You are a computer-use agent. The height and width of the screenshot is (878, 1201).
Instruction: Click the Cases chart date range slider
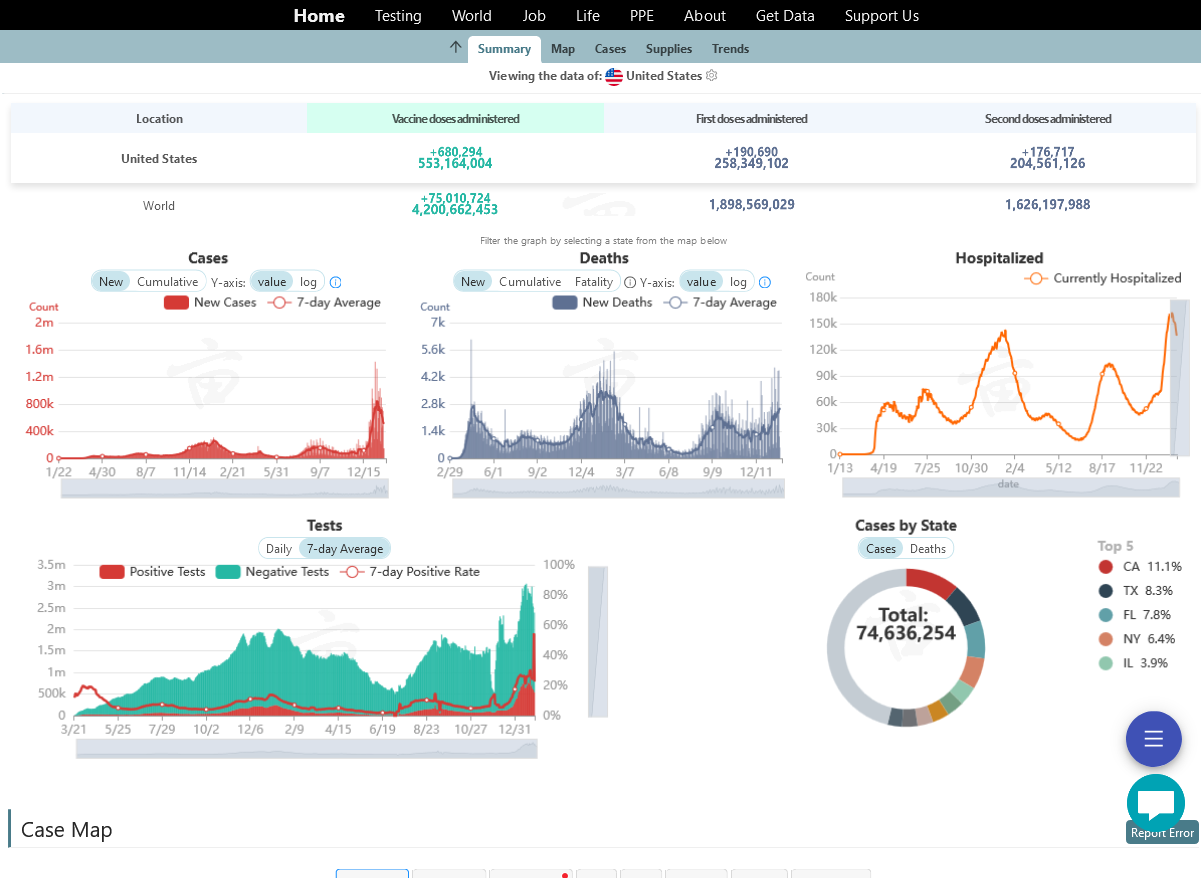224,488
